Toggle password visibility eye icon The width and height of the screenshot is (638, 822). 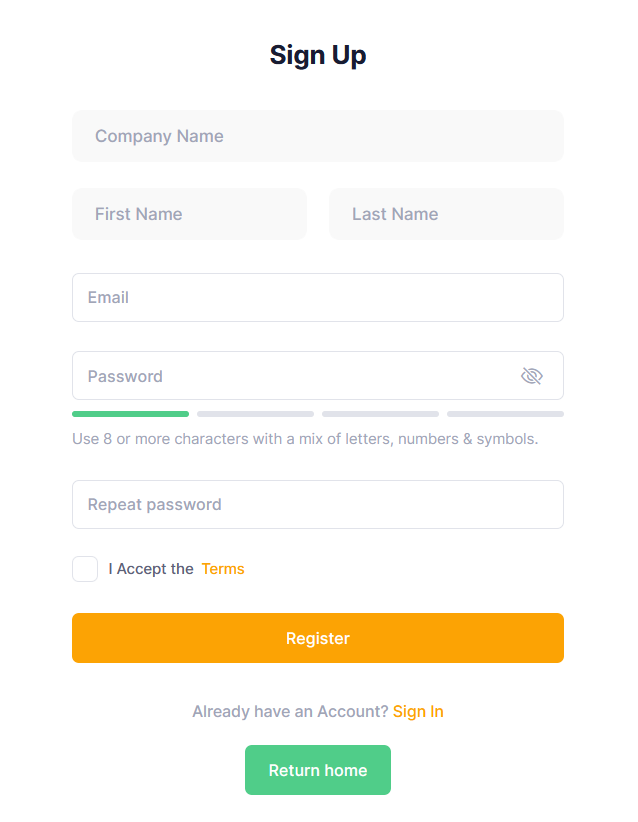531,376
